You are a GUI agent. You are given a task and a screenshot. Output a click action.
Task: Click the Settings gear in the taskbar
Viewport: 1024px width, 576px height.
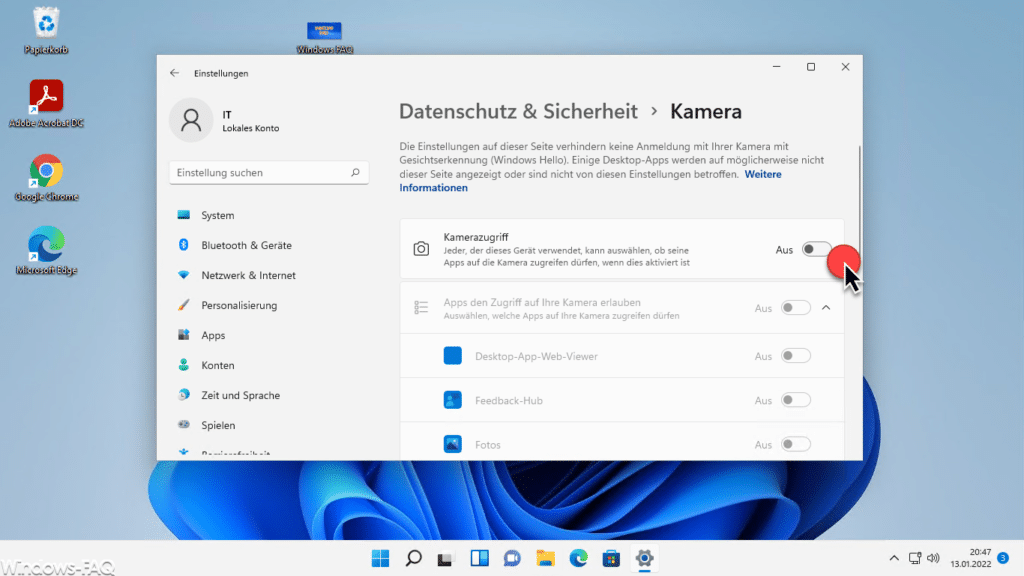[645, 558]
